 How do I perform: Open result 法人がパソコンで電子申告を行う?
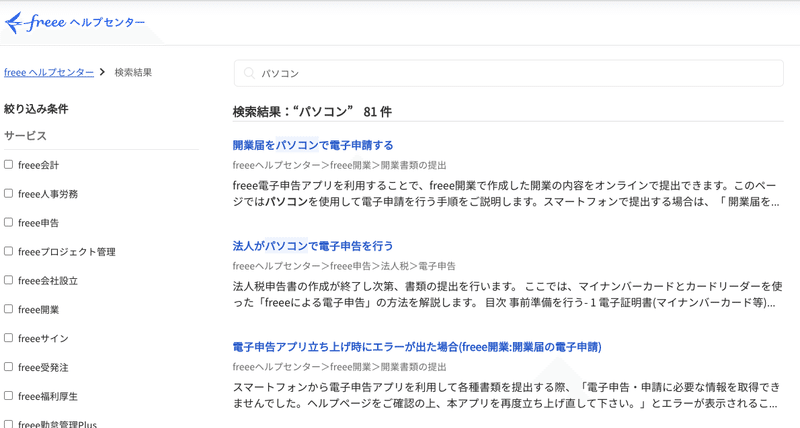313,246
